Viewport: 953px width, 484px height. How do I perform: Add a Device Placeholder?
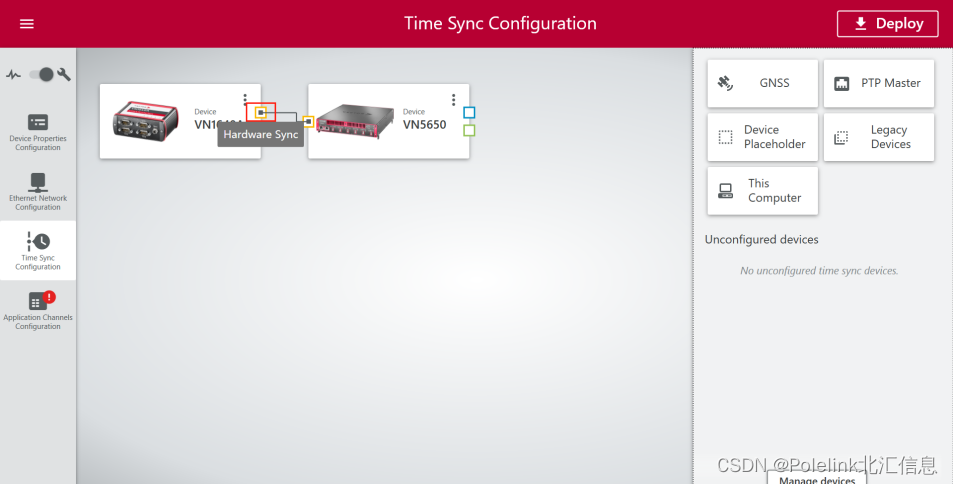762,137
